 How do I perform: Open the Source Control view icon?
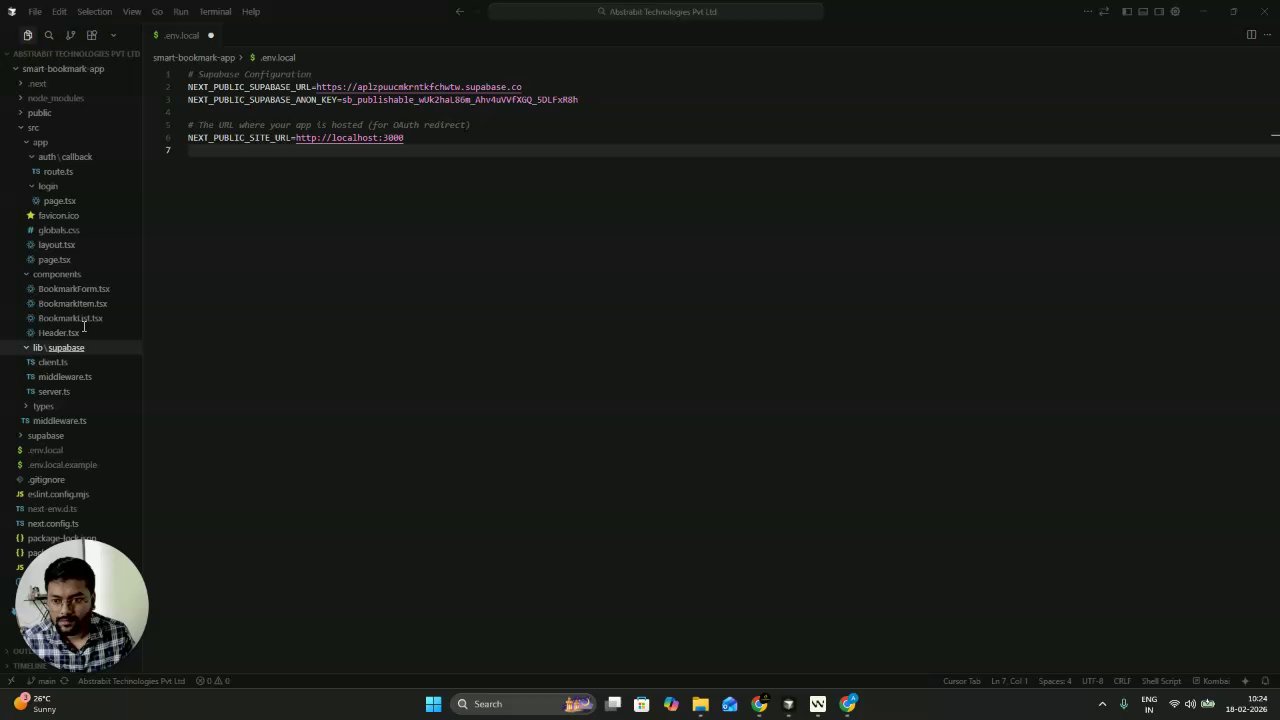(x=70, y=35)
